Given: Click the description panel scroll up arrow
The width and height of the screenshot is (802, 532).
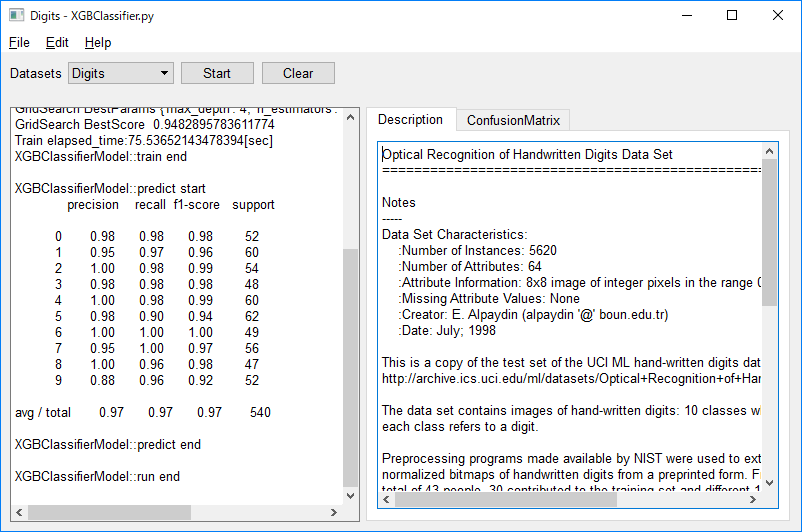Looking at the screenshot, I should pos(769,151).
